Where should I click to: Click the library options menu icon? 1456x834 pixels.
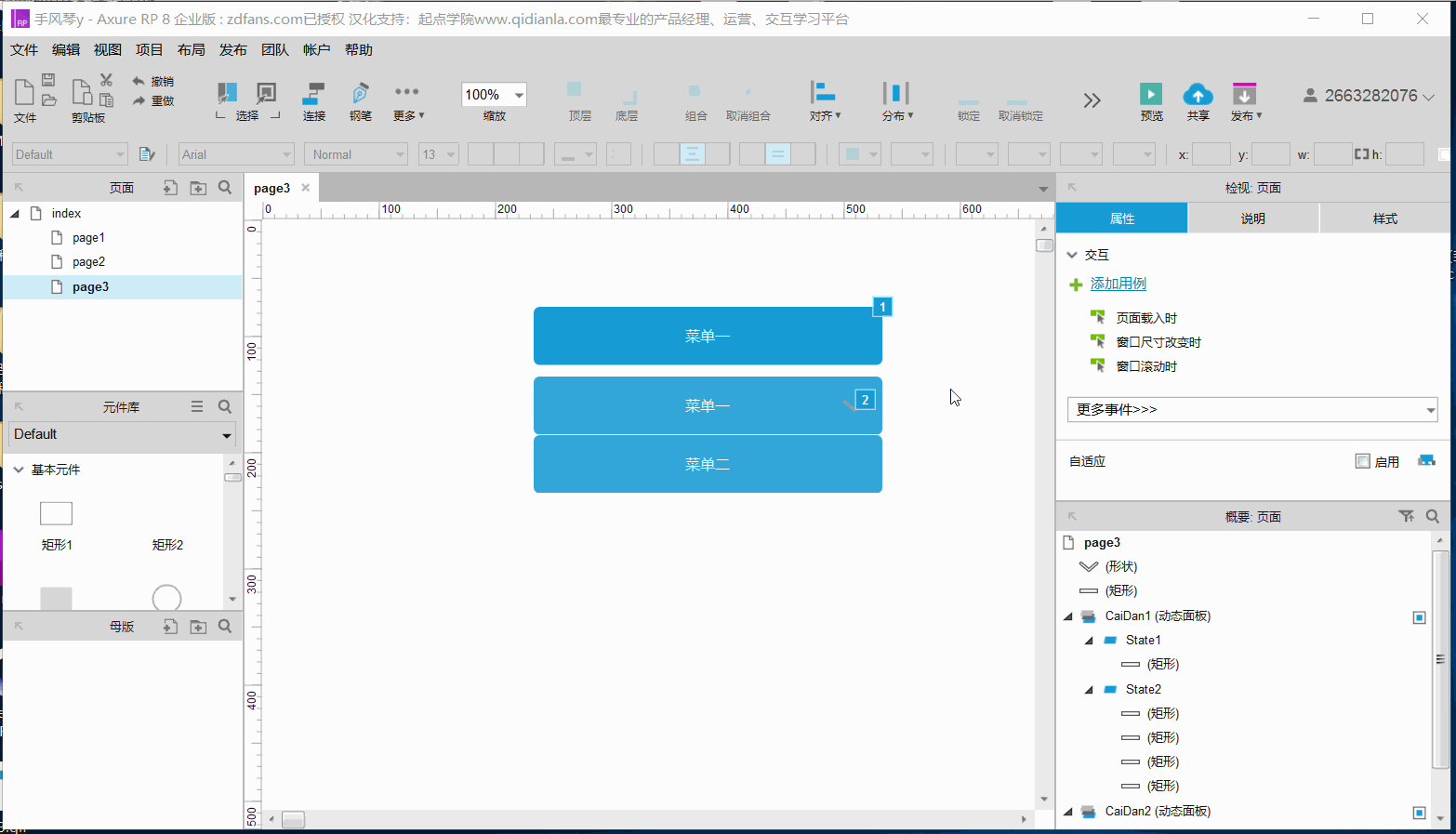click(197, 406)
